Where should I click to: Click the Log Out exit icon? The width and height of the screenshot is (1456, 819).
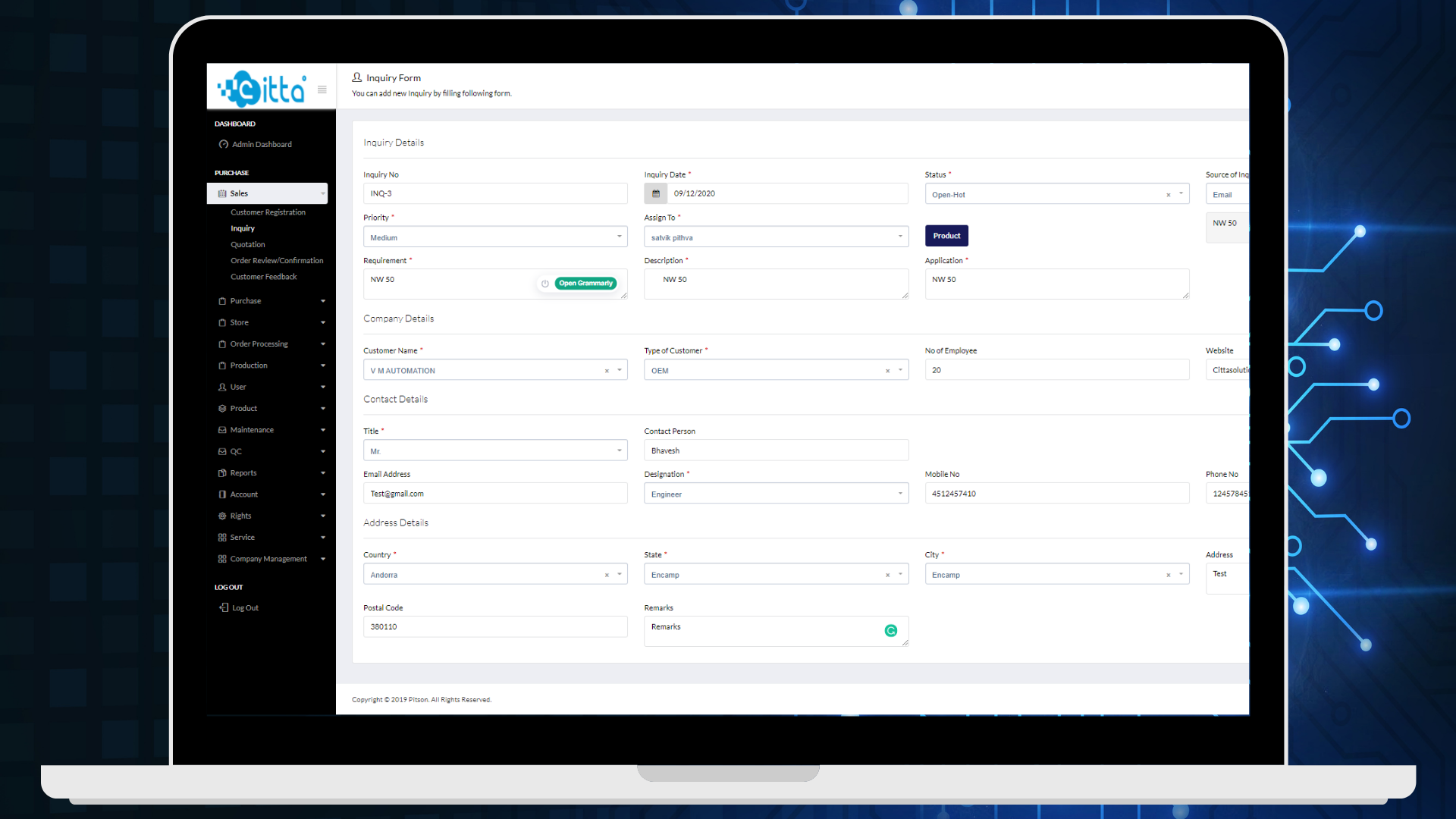tap(224, 607)
